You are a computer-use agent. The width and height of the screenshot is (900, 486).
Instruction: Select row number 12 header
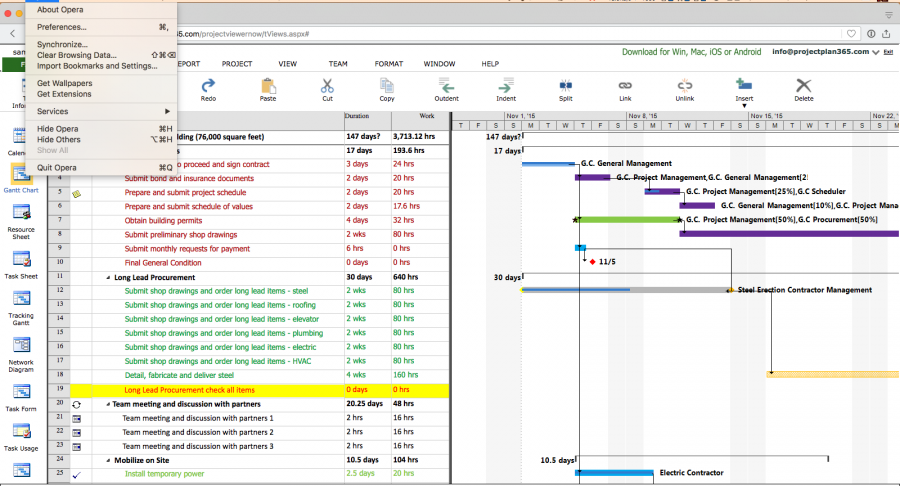coord(59,291)
